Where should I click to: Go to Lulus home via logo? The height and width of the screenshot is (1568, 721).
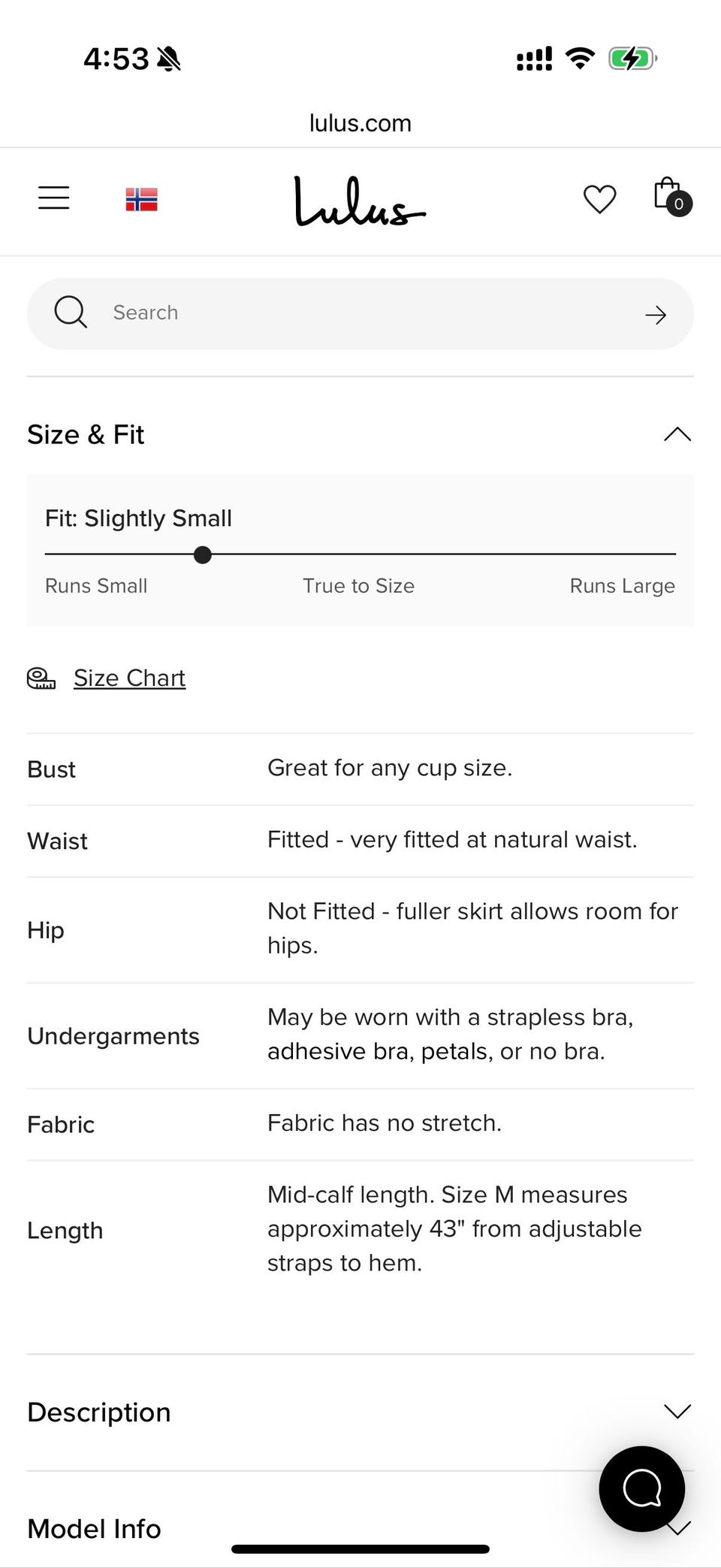pyautogui.click(x=360, y=201)
